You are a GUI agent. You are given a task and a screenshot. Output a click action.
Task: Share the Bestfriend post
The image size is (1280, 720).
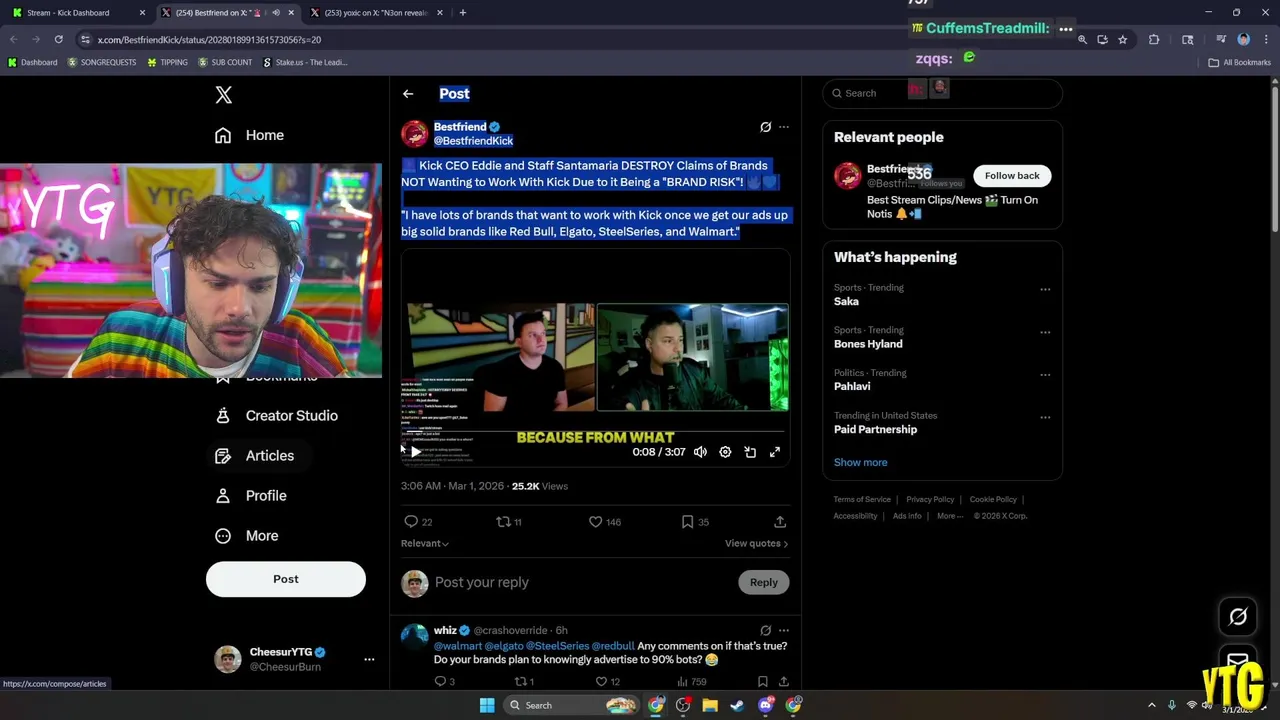pyautogui.click(x=780, y=522)
